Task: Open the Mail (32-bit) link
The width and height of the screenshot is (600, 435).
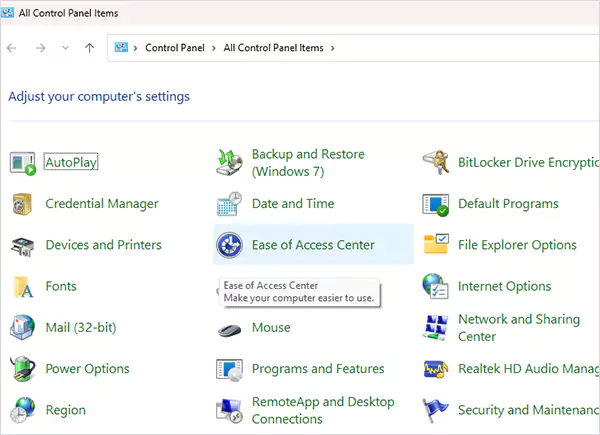Action: pyautogui.click(x=81, y=327)
